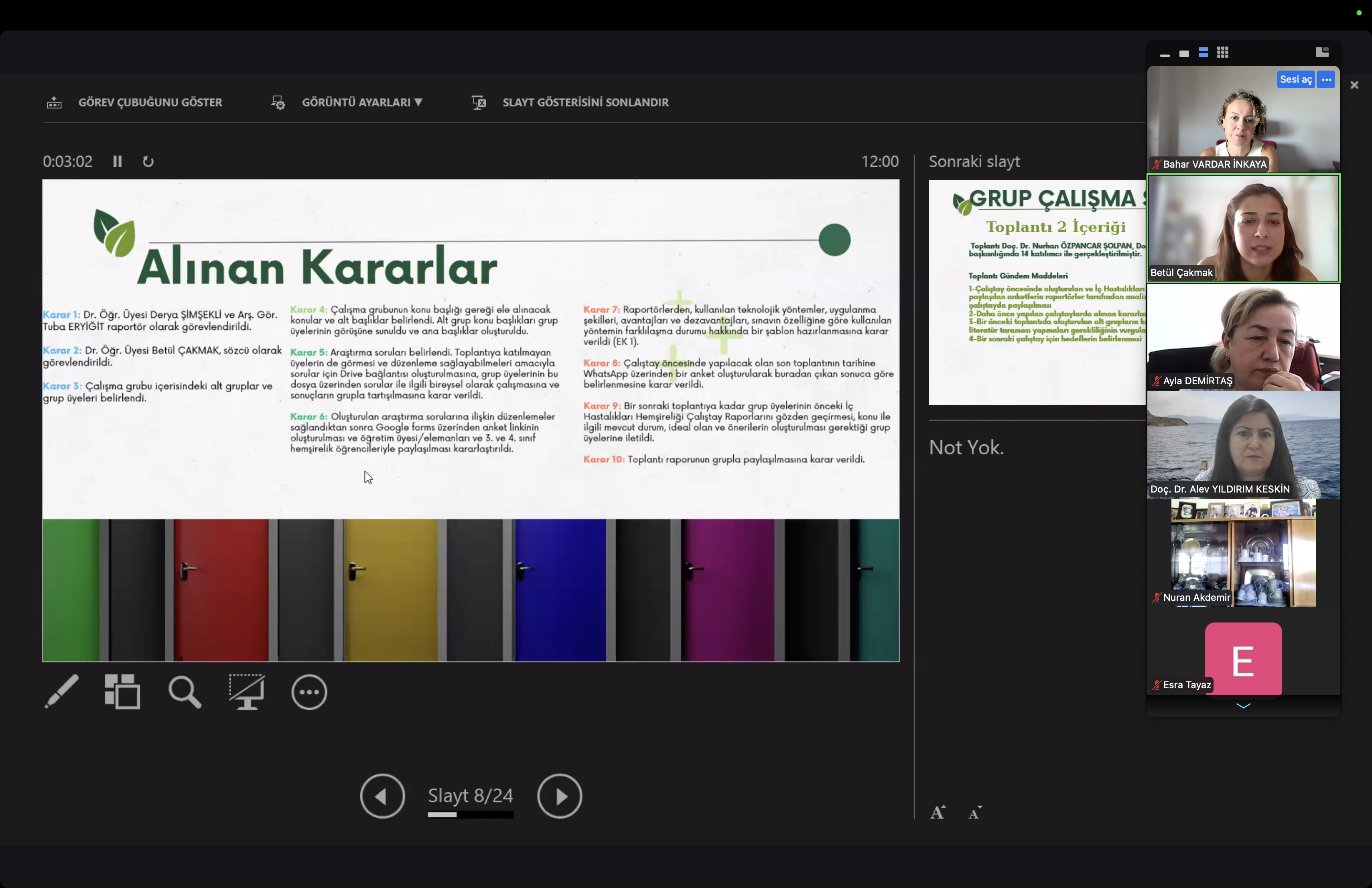Go to the next slide arrow
Viewport: 1372px width, 888px height.
559,796
